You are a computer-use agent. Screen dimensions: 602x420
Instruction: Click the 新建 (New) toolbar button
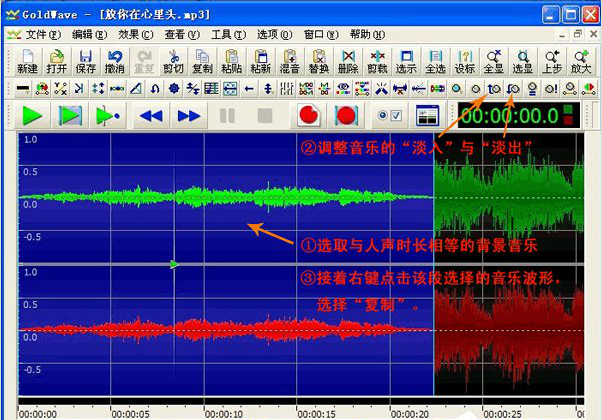pos(27,61)
